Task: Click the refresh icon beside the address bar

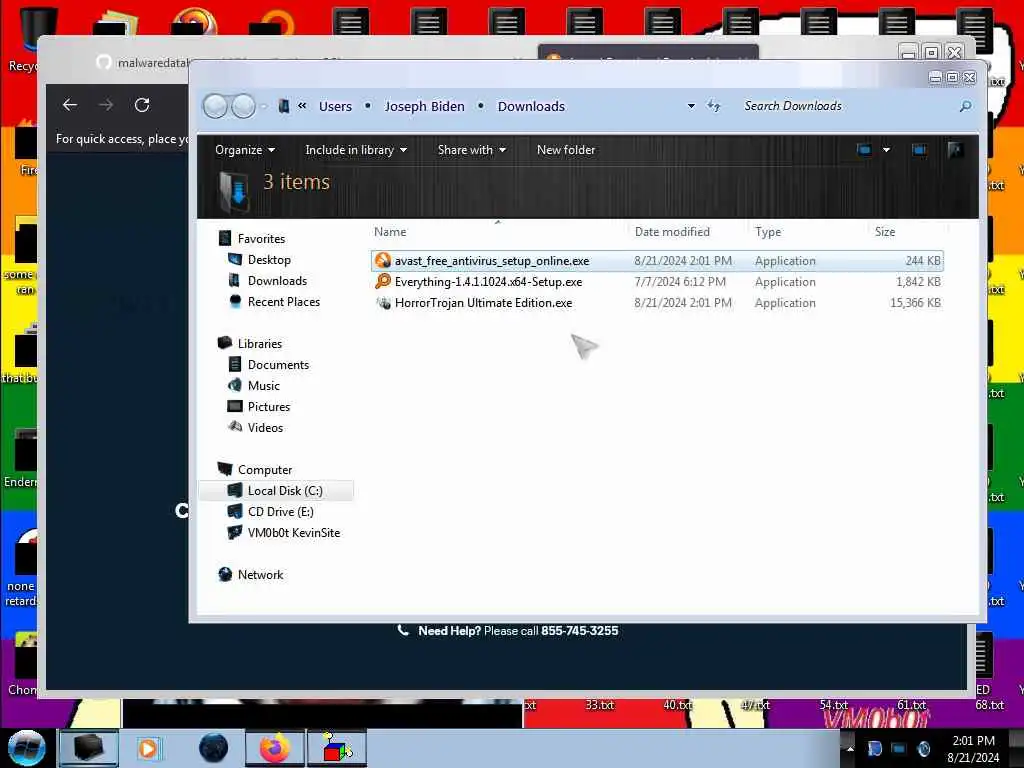Action: [714, 106]
